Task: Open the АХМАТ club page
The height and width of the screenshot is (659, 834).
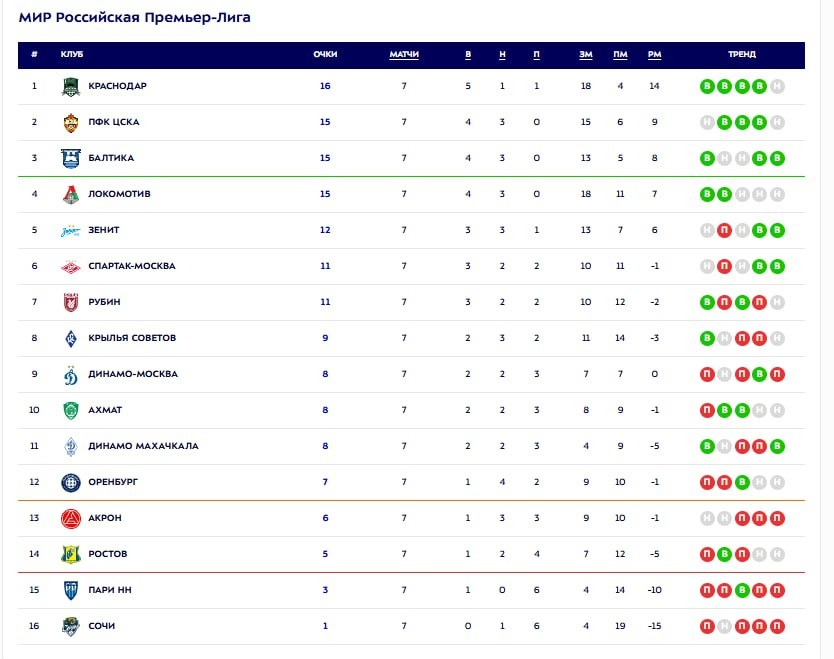Action: 105,410
